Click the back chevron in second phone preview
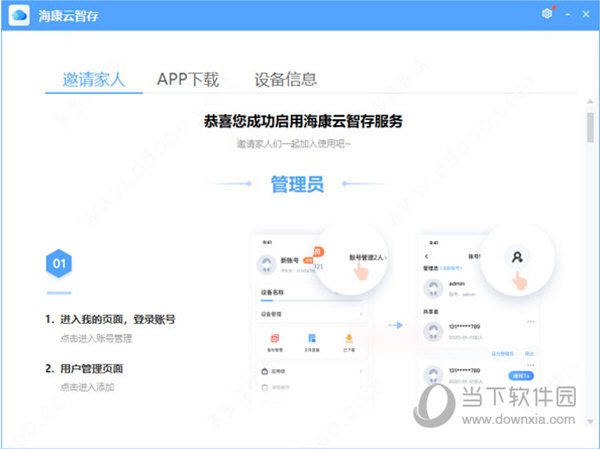 (427, 256)
